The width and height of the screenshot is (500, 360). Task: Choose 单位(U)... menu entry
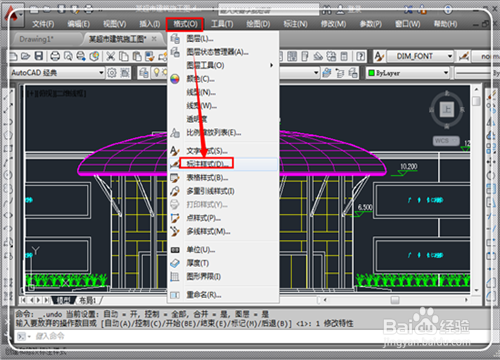click(223, 250)
